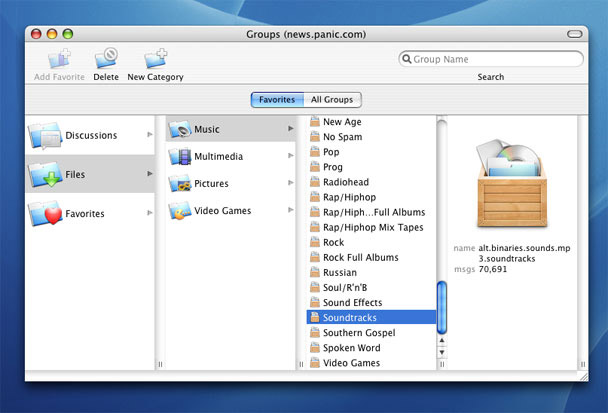Switch to the Favorites segment
The image size is (608, 413).
[x=277, y=100]
